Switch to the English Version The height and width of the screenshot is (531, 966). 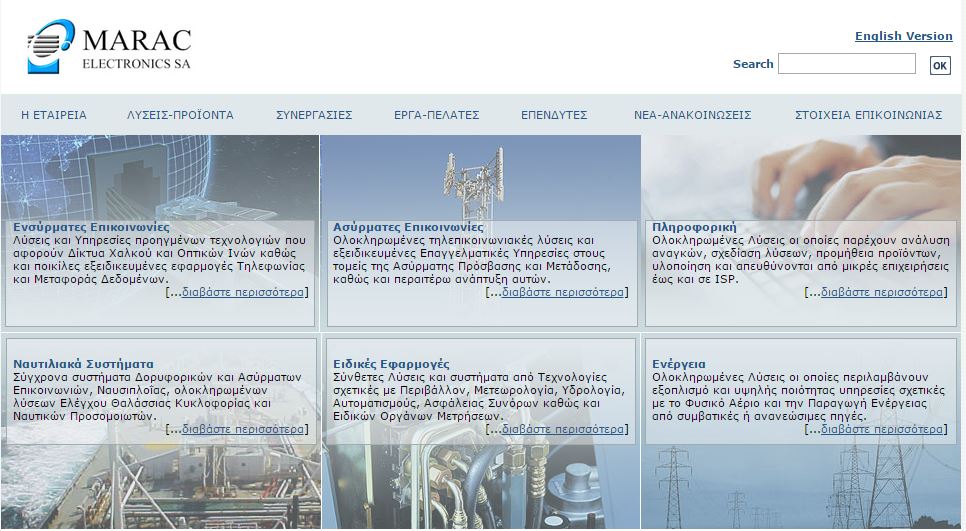point(903,36)
